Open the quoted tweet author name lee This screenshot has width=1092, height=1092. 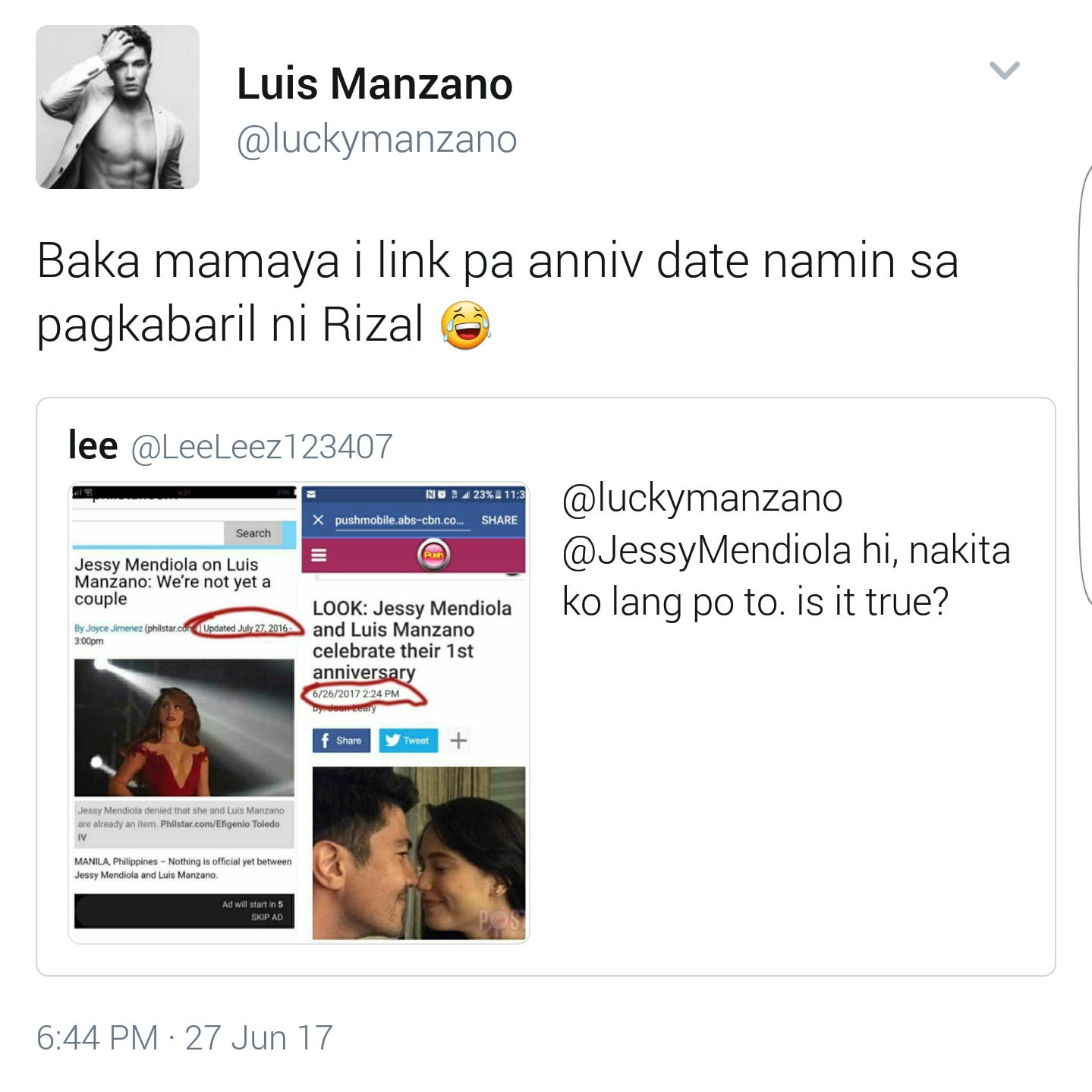pos(93,445)
